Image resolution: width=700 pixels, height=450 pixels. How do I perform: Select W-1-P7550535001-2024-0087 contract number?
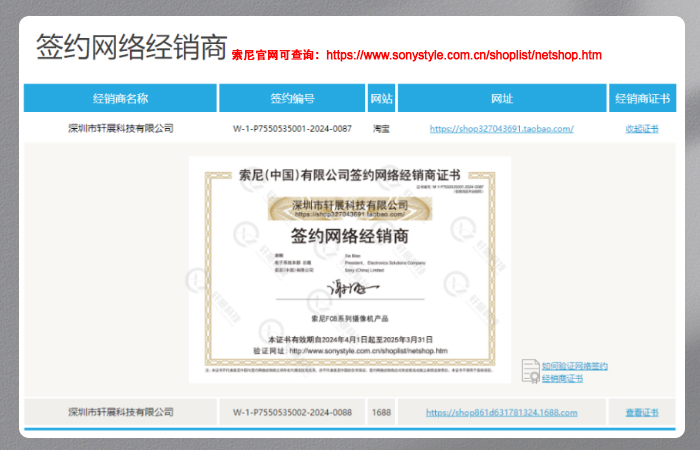click(x=292, y=129)
